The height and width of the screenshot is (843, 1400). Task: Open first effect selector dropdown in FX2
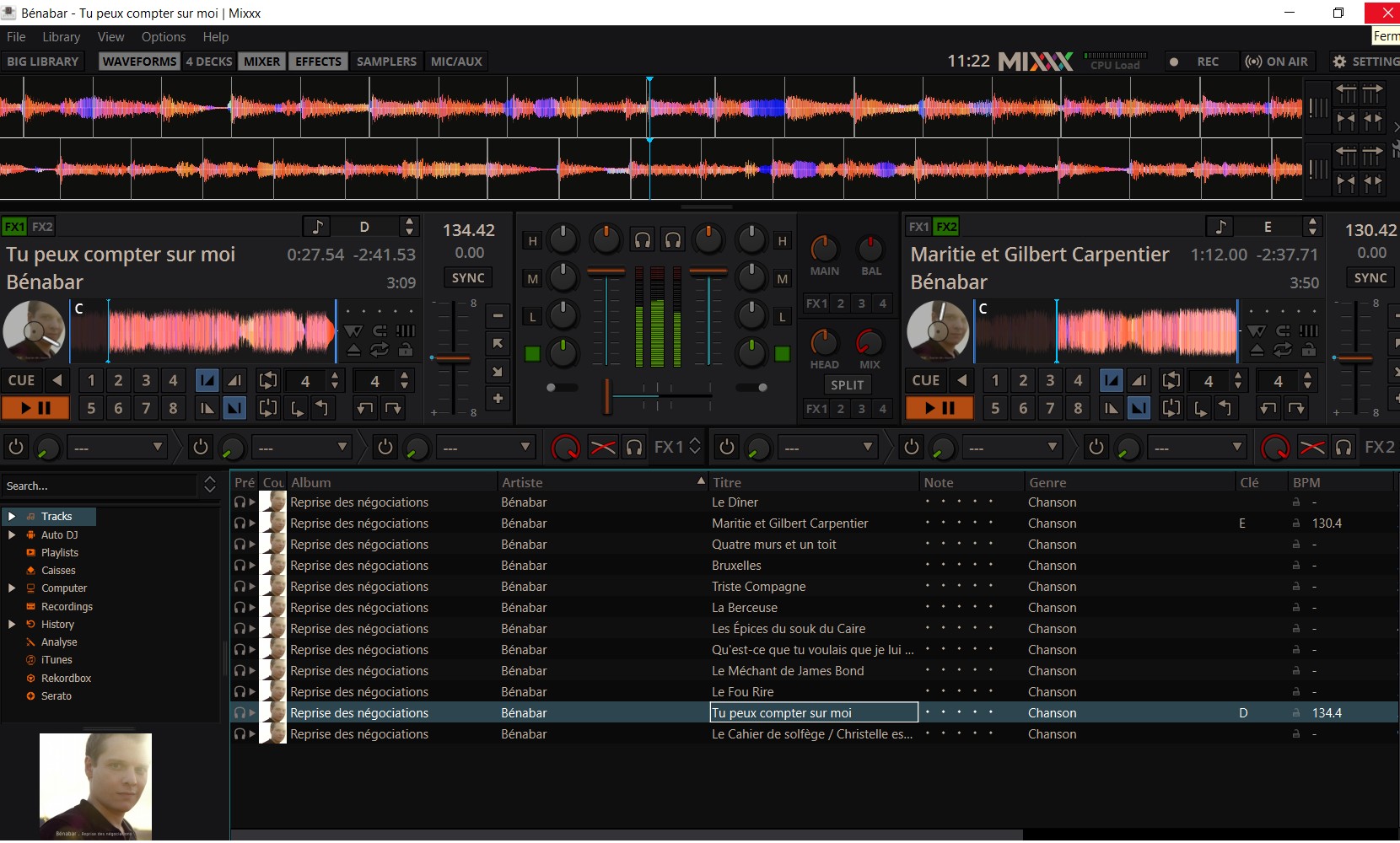coord(828,447)
